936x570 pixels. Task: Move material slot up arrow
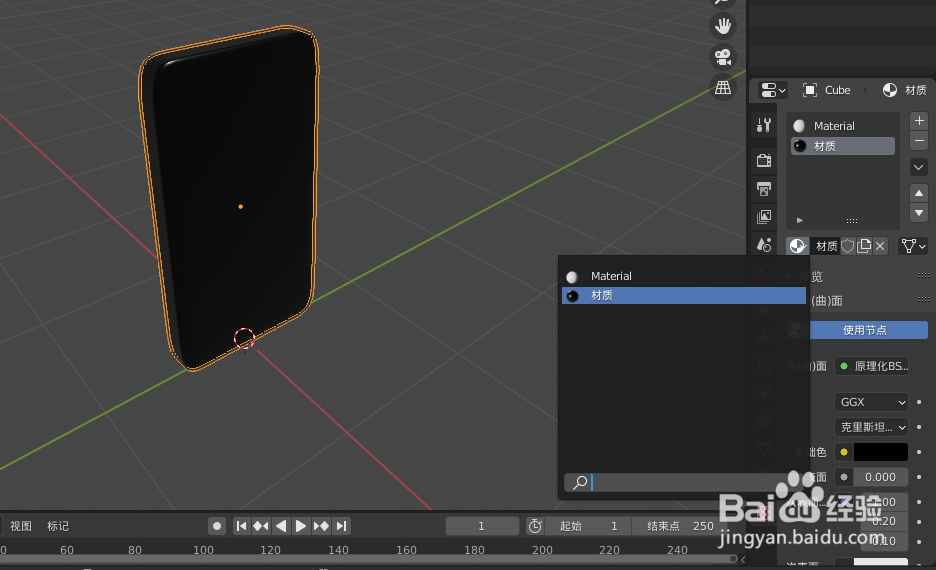(x=919, y=193)
